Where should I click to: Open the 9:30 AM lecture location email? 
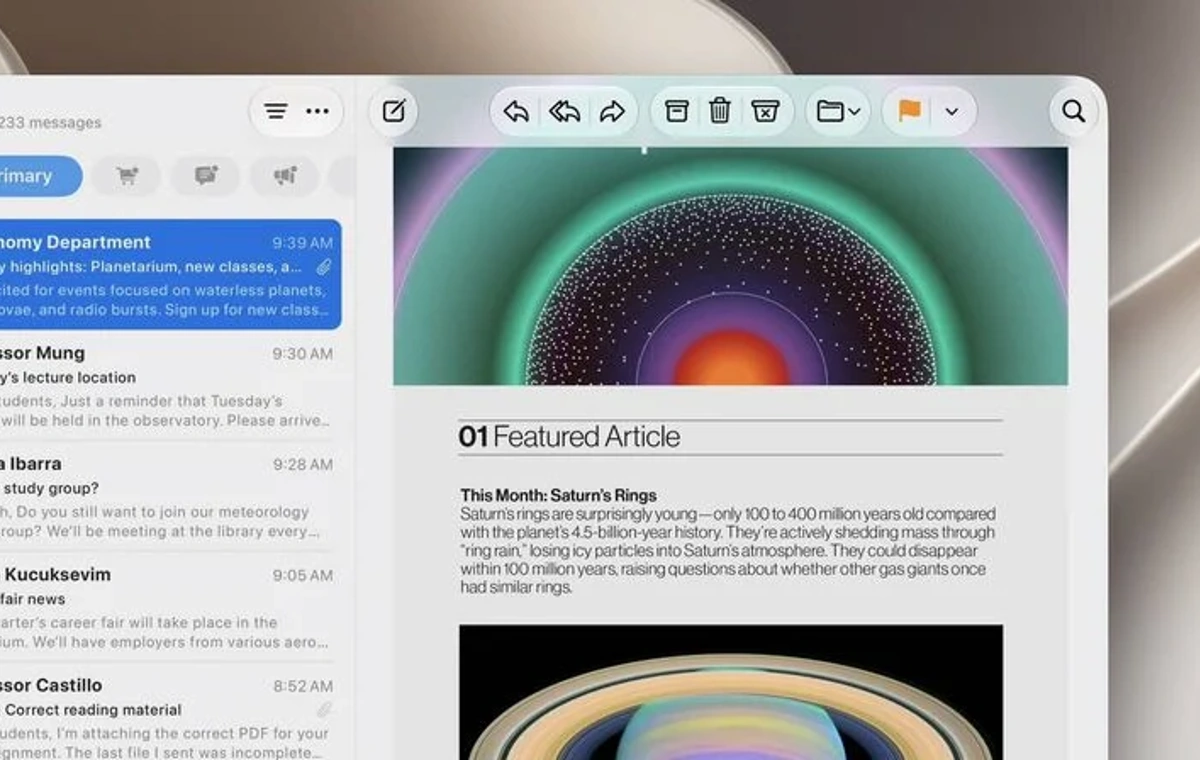pyautogui.click(x=170, y=386)
